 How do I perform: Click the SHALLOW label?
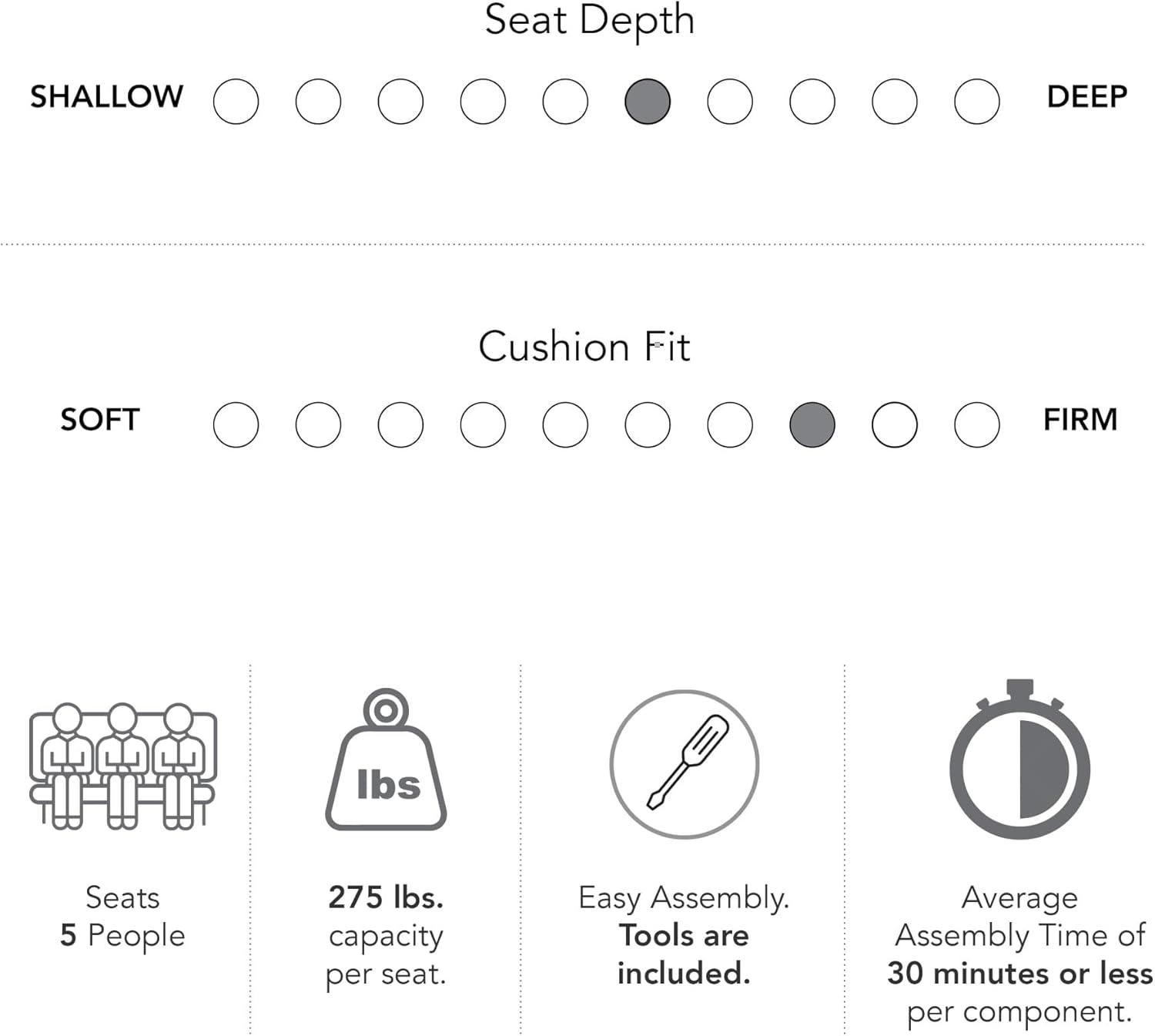107,97
